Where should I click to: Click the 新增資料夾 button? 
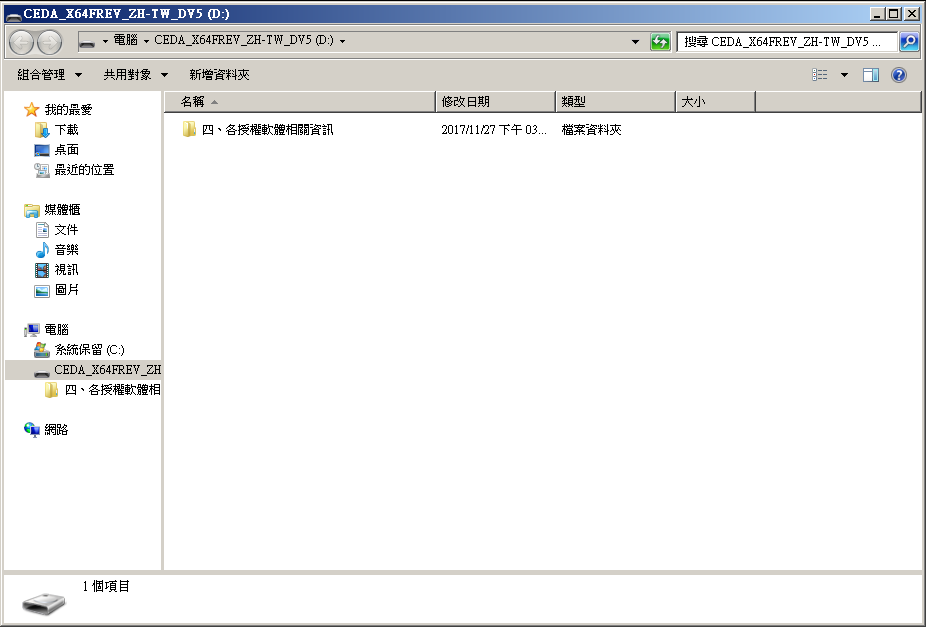point(219,75)
